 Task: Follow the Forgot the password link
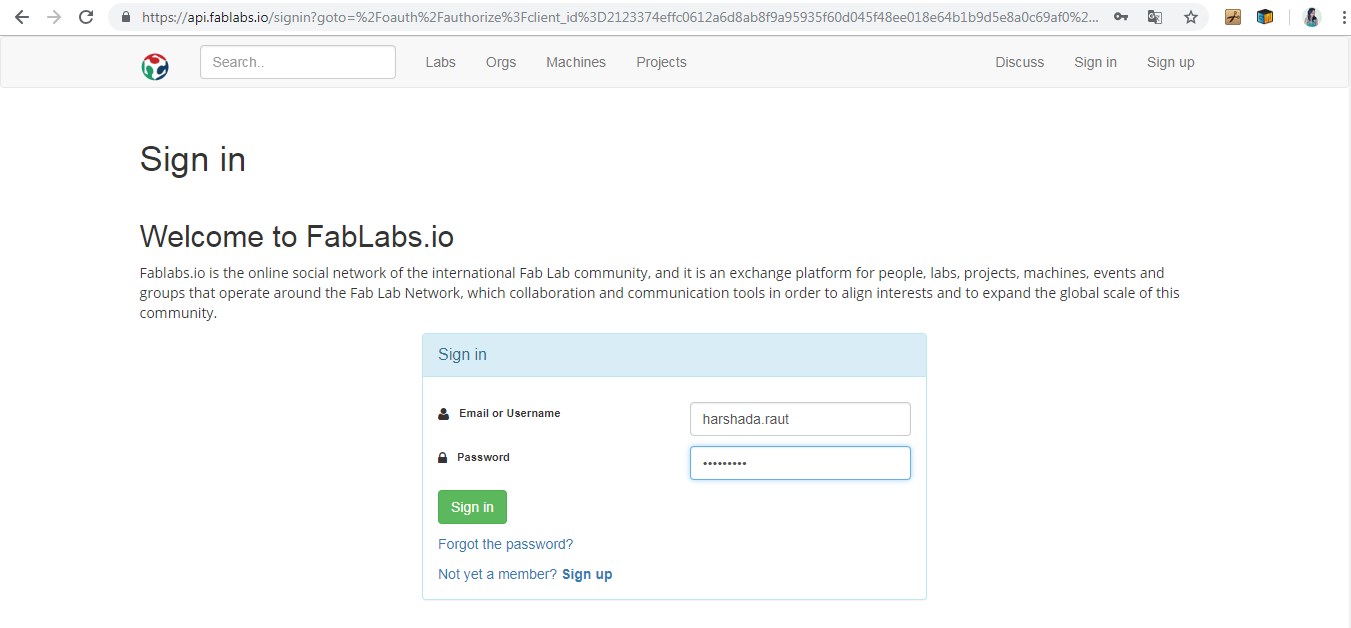point(505,544)
